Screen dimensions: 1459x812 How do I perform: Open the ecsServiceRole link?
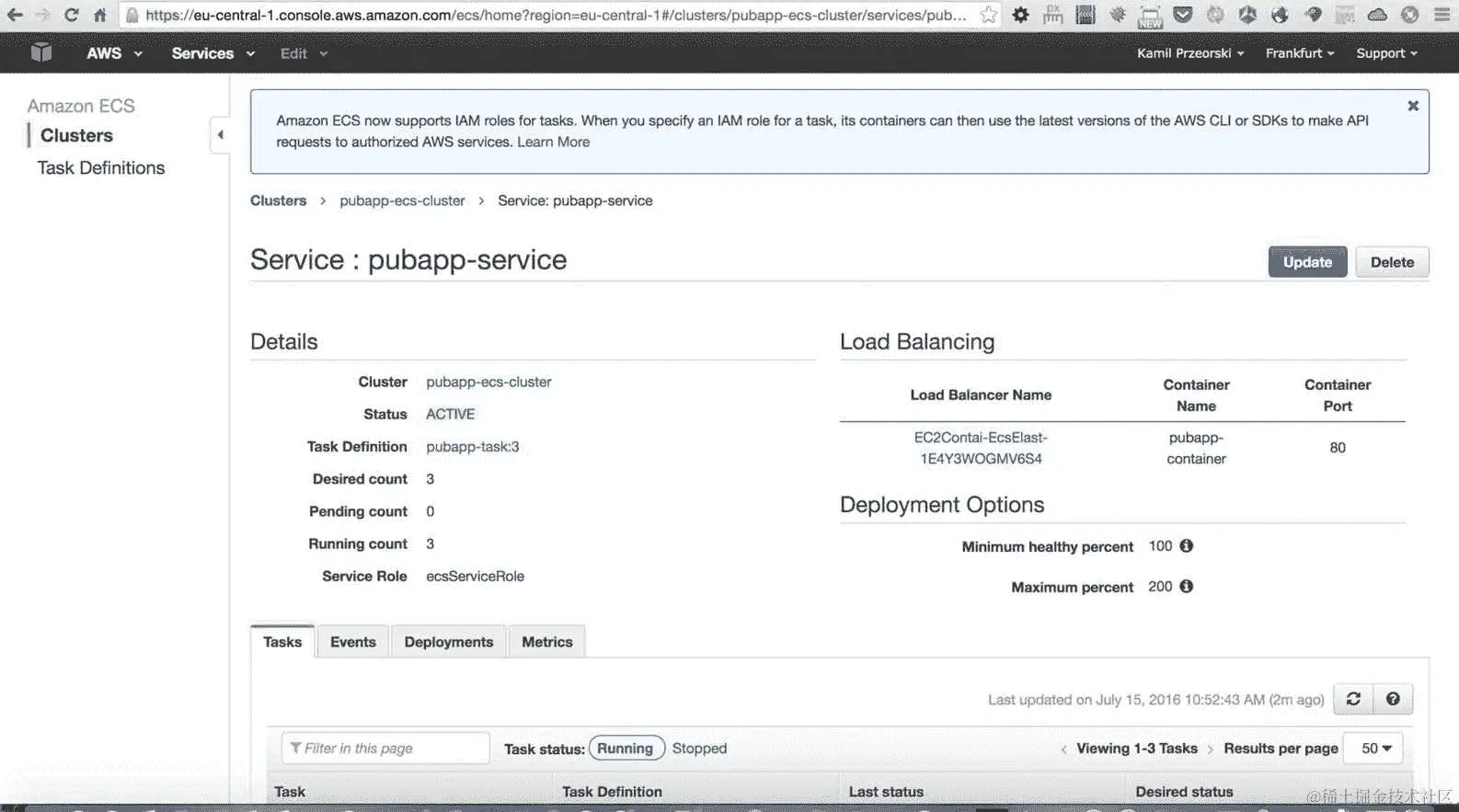point(475,576)
